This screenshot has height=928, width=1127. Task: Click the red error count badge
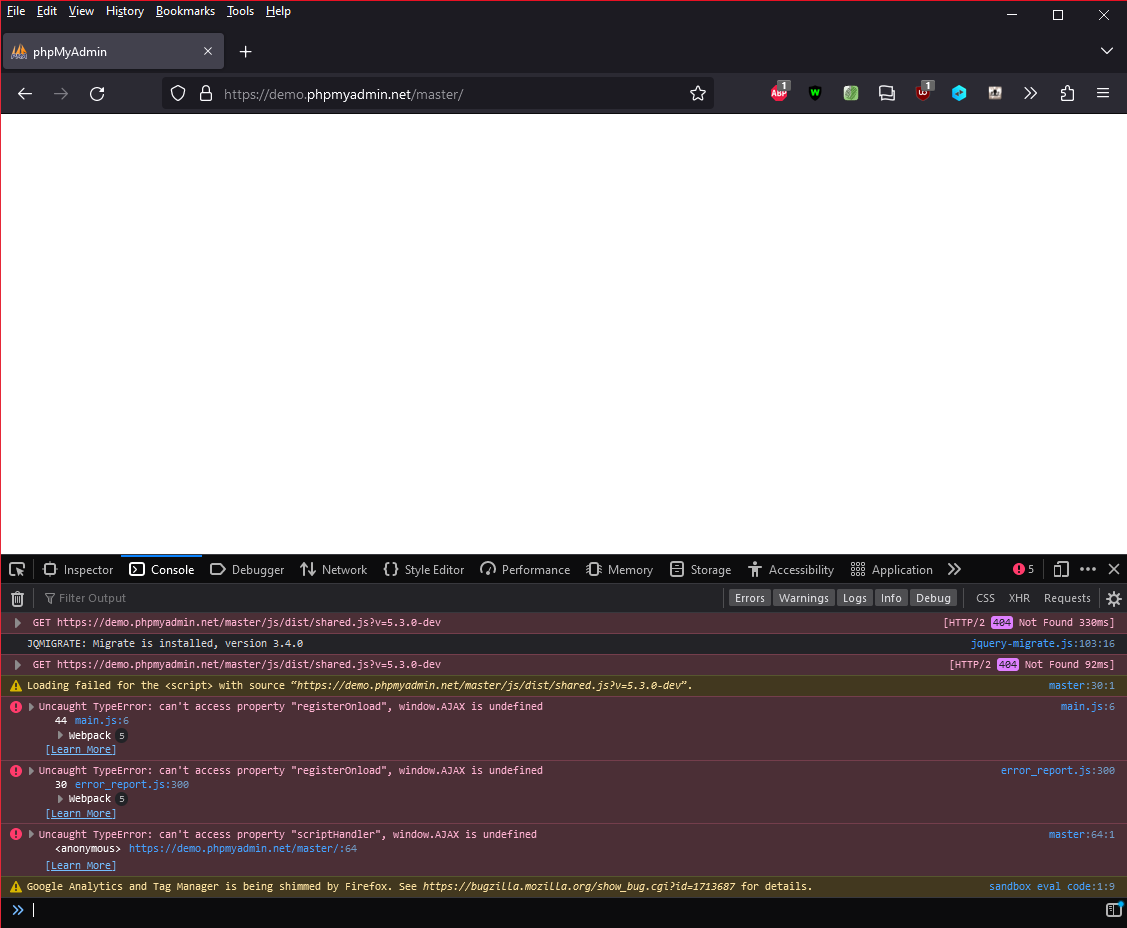coord(1022,568)
